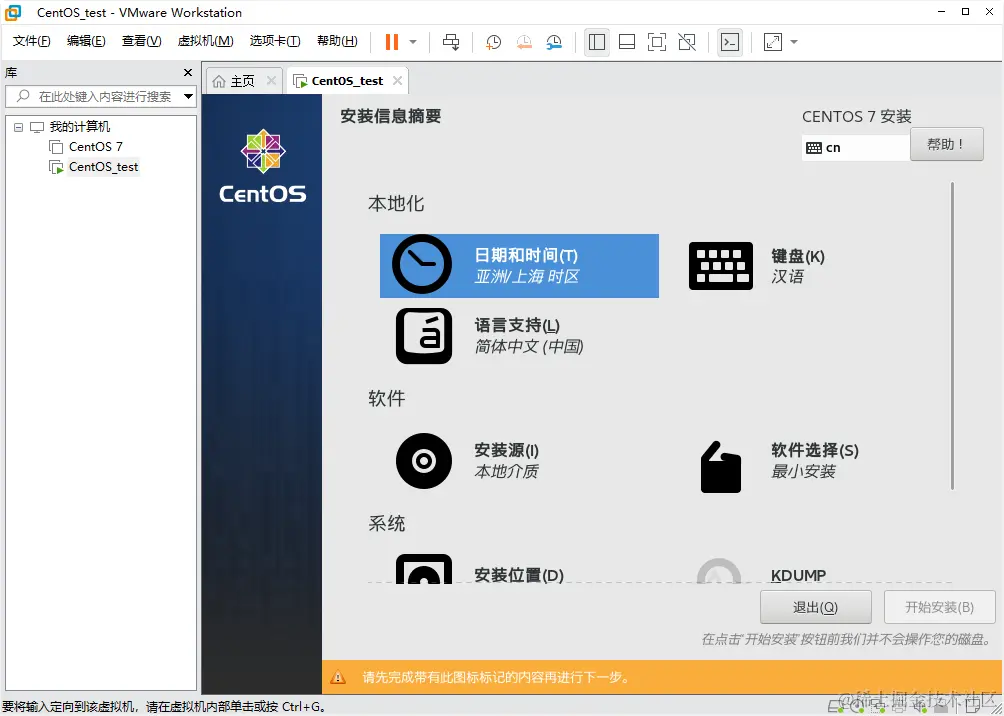
Task: Revert to the previous snapshot
Action: (523, 42)
